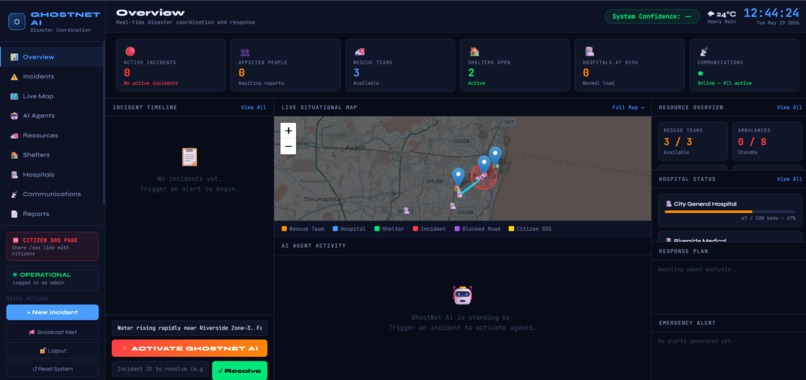Click the yellow Citizen SOS legend swatch

[x=511, y=229]
